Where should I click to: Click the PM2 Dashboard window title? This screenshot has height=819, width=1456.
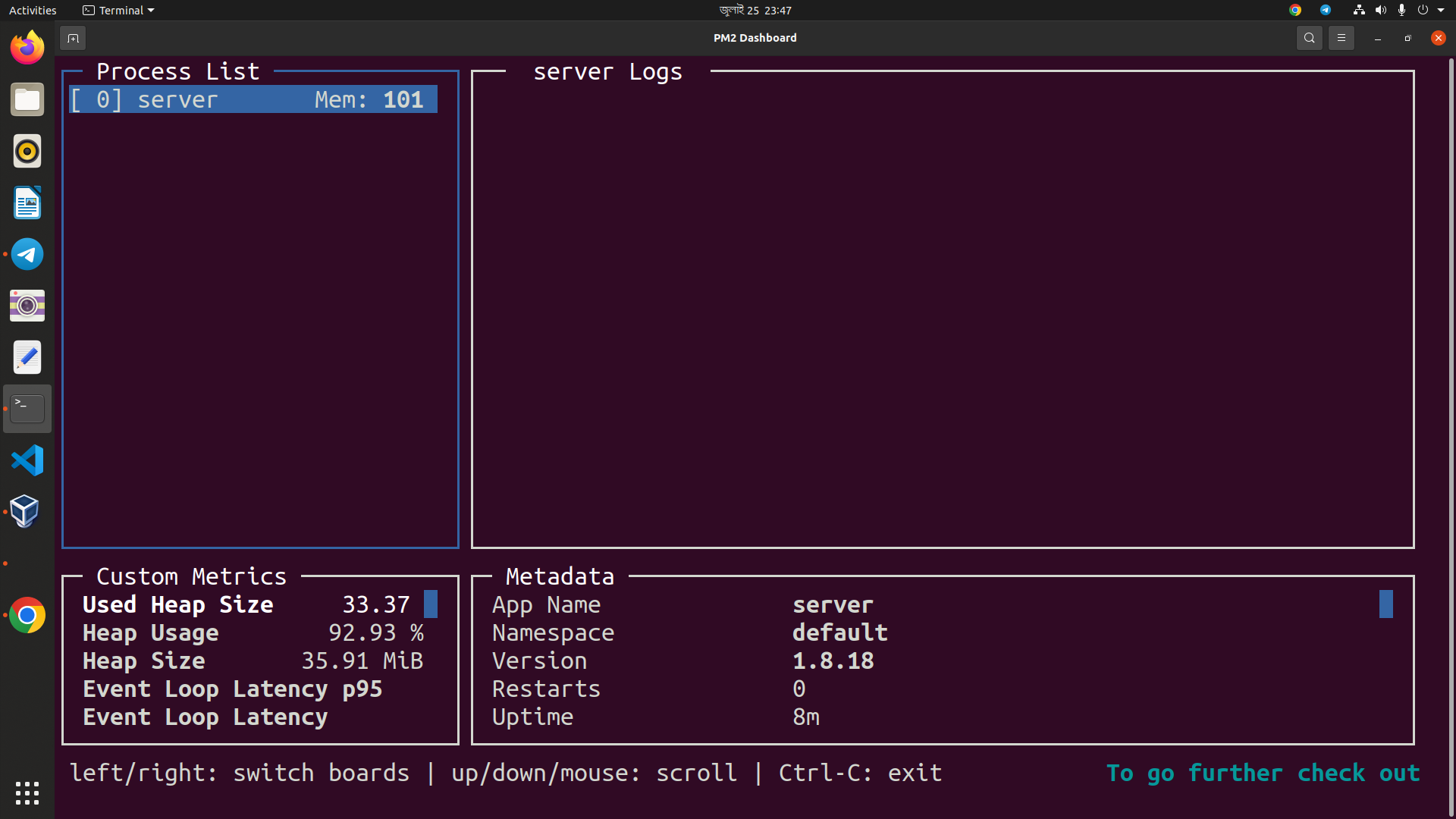coord(755,38)
